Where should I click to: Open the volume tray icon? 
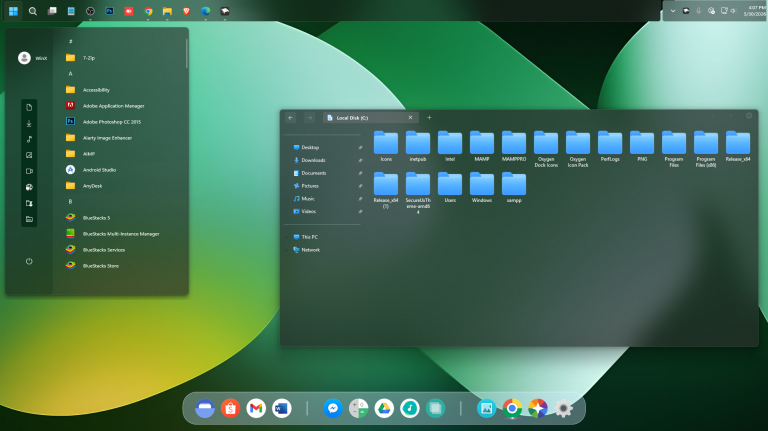(x=733, y=11)
